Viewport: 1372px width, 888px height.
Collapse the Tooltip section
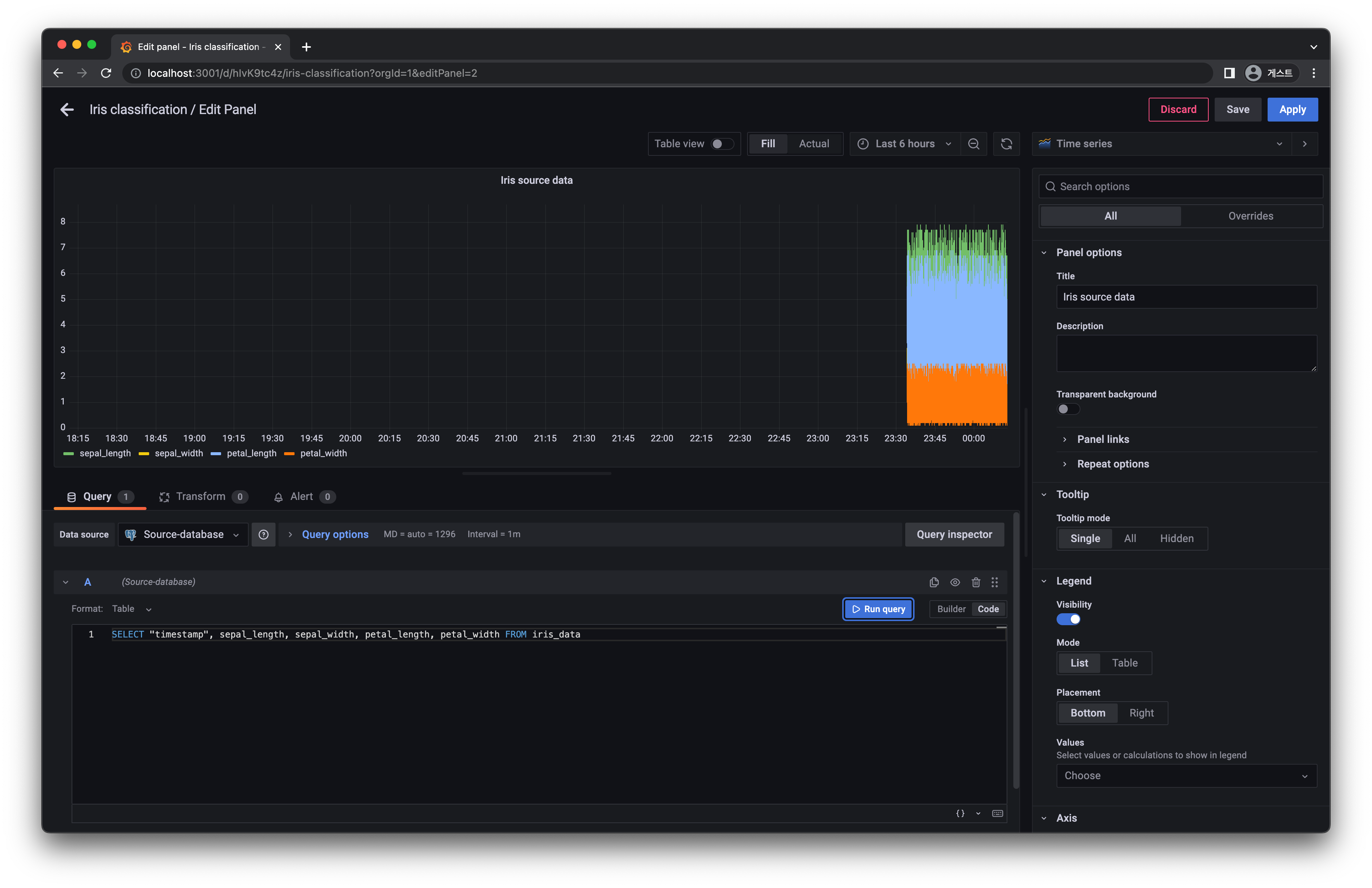pyautogui.click(x=1072, y=495)
